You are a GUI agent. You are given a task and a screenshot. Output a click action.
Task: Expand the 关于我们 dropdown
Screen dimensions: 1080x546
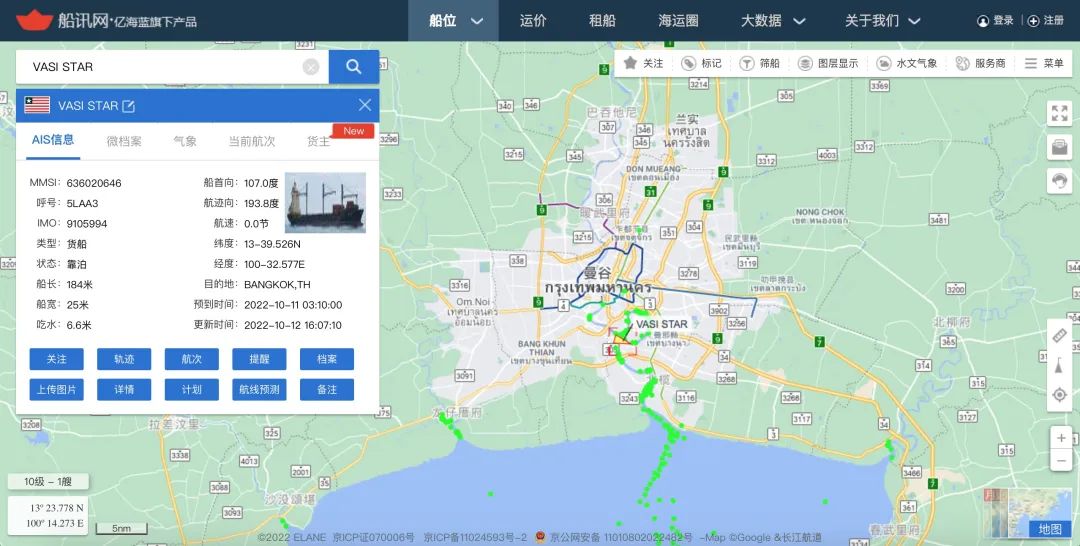point(882,21)
